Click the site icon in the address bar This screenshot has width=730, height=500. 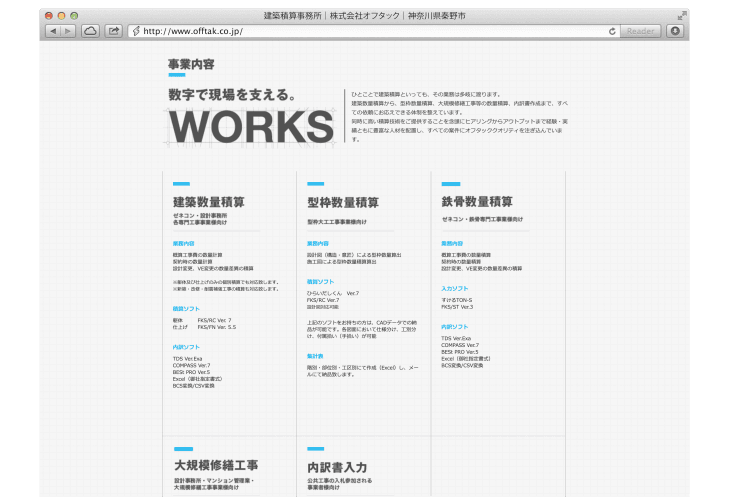point(136,31)
